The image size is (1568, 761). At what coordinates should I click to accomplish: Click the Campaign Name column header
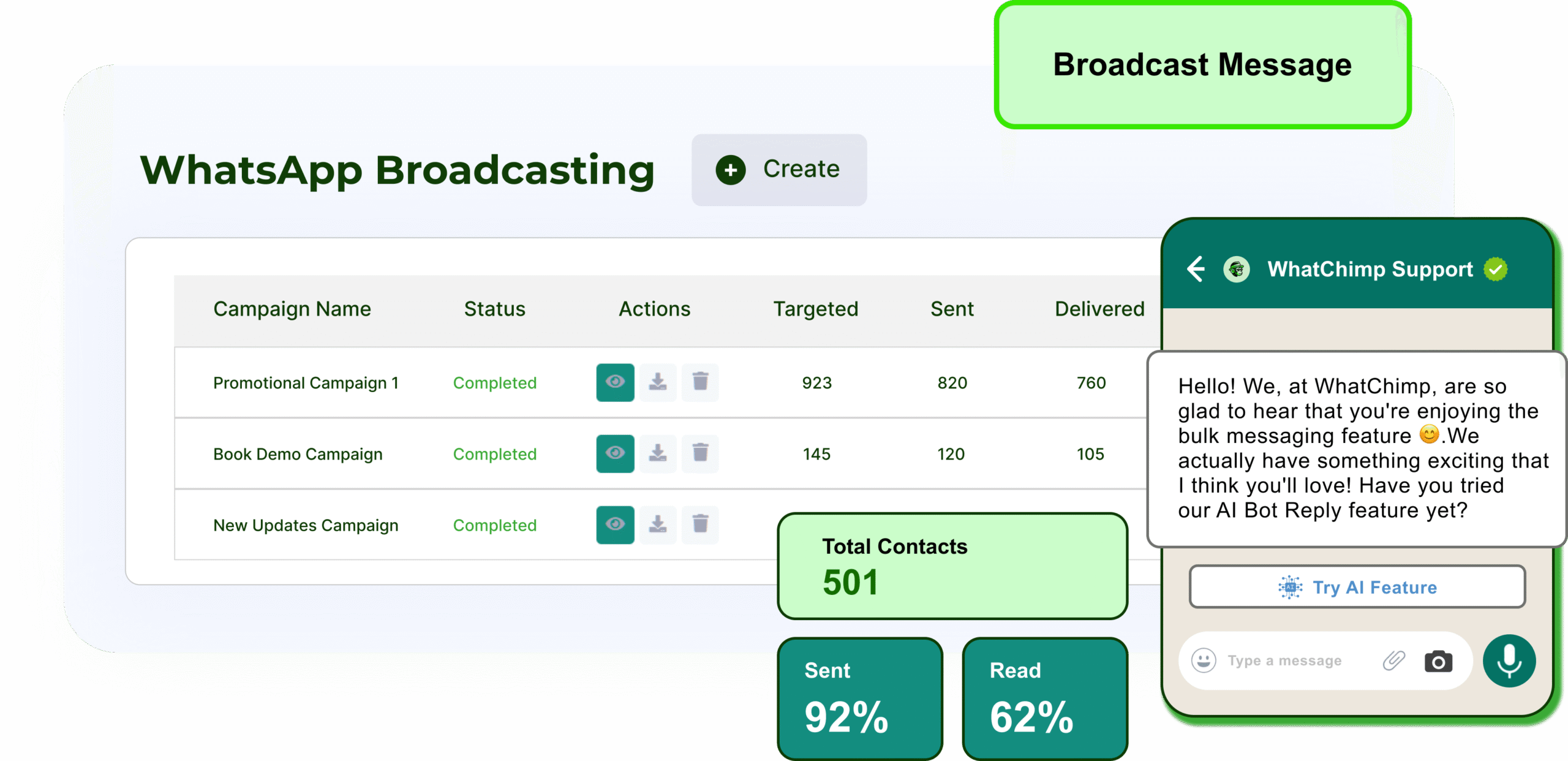coord(292,309)
